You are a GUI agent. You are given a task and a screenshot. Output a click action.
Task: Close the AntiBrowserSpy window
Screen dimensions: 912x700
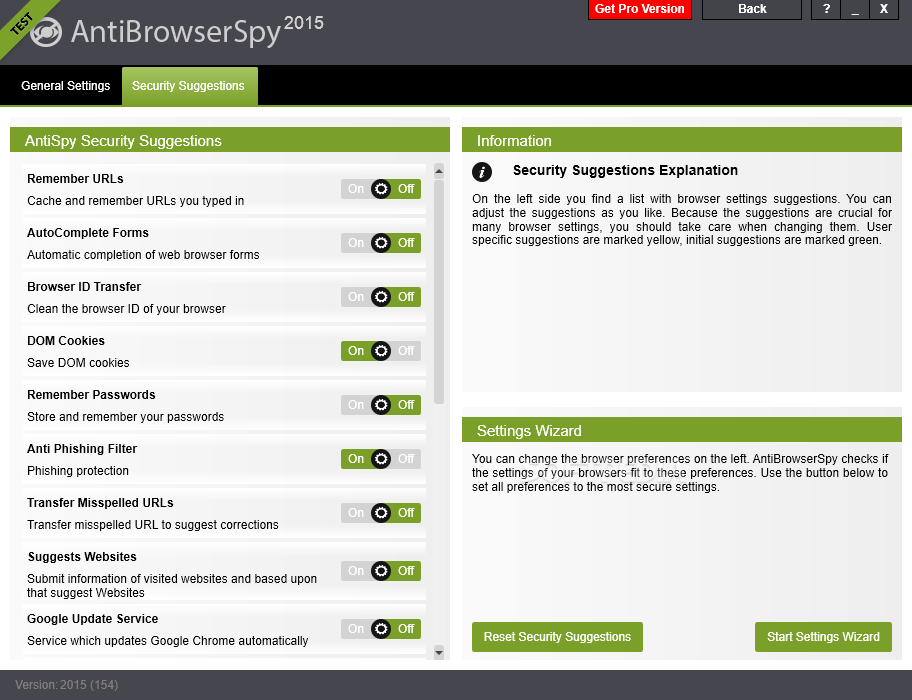click(884, 9)
